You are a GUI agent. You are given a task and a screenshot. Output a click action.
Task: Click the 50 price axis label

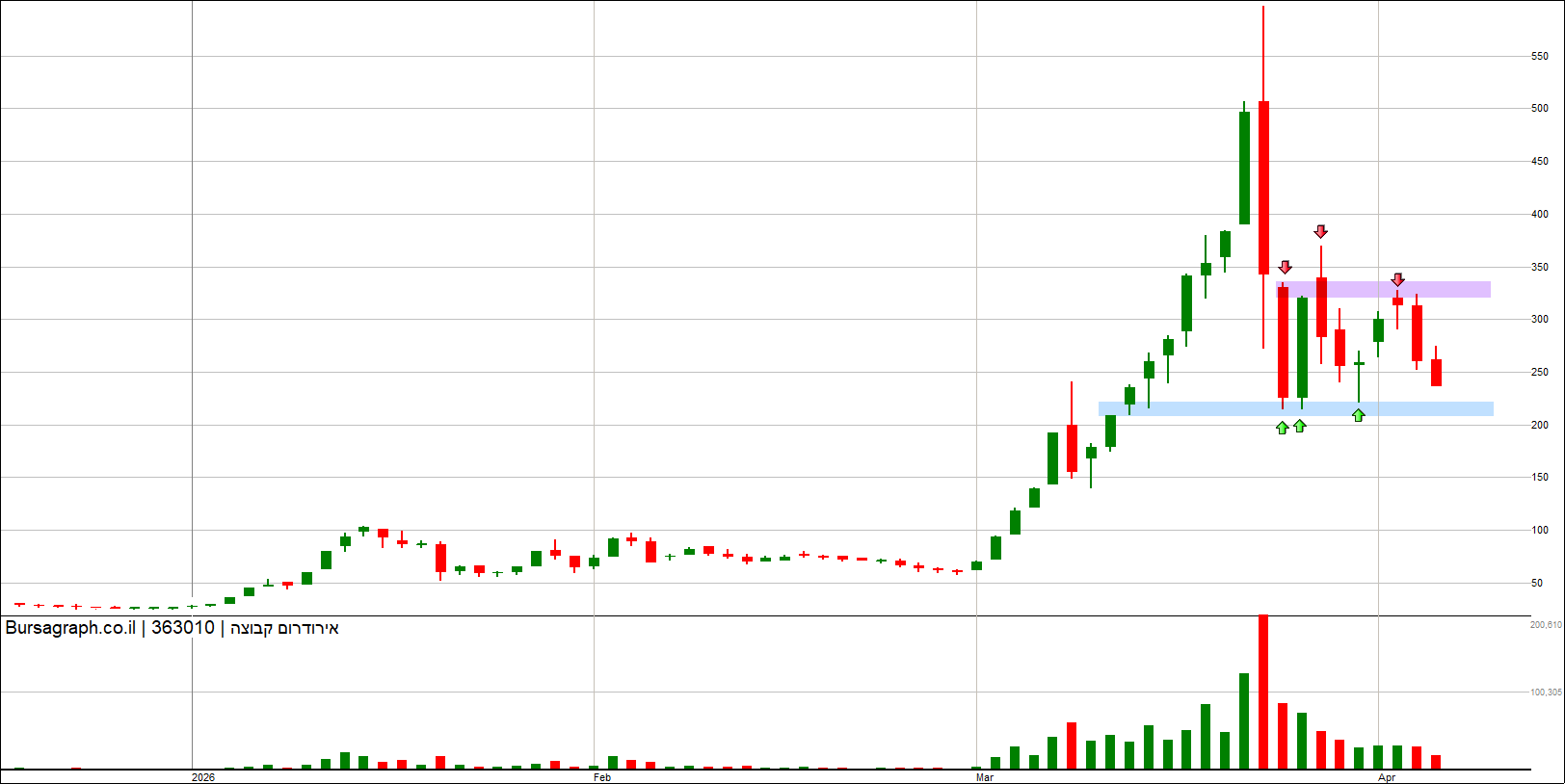click(1537, 583)
